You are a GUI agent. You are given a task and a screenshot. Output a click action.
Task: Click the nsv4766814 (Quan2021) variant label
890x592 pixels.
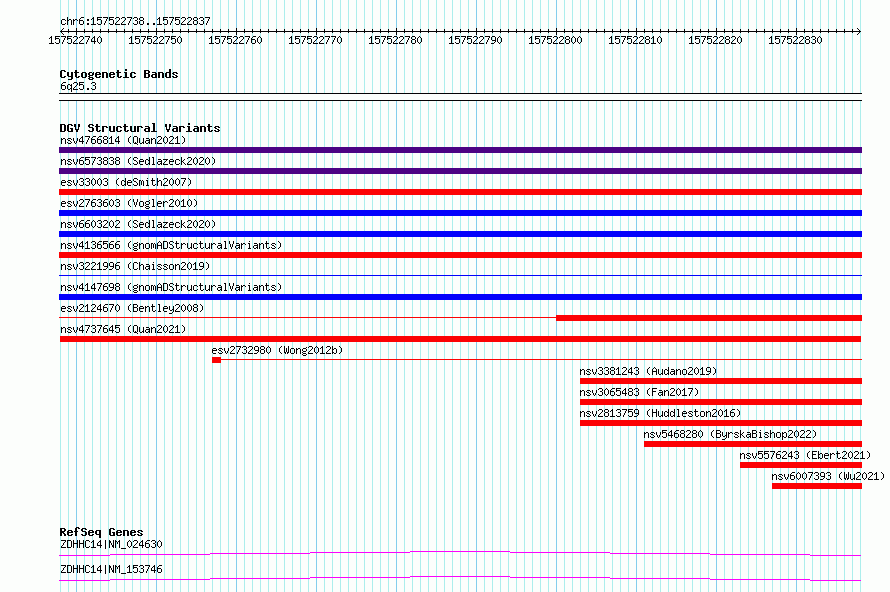(x=123, y=140)
